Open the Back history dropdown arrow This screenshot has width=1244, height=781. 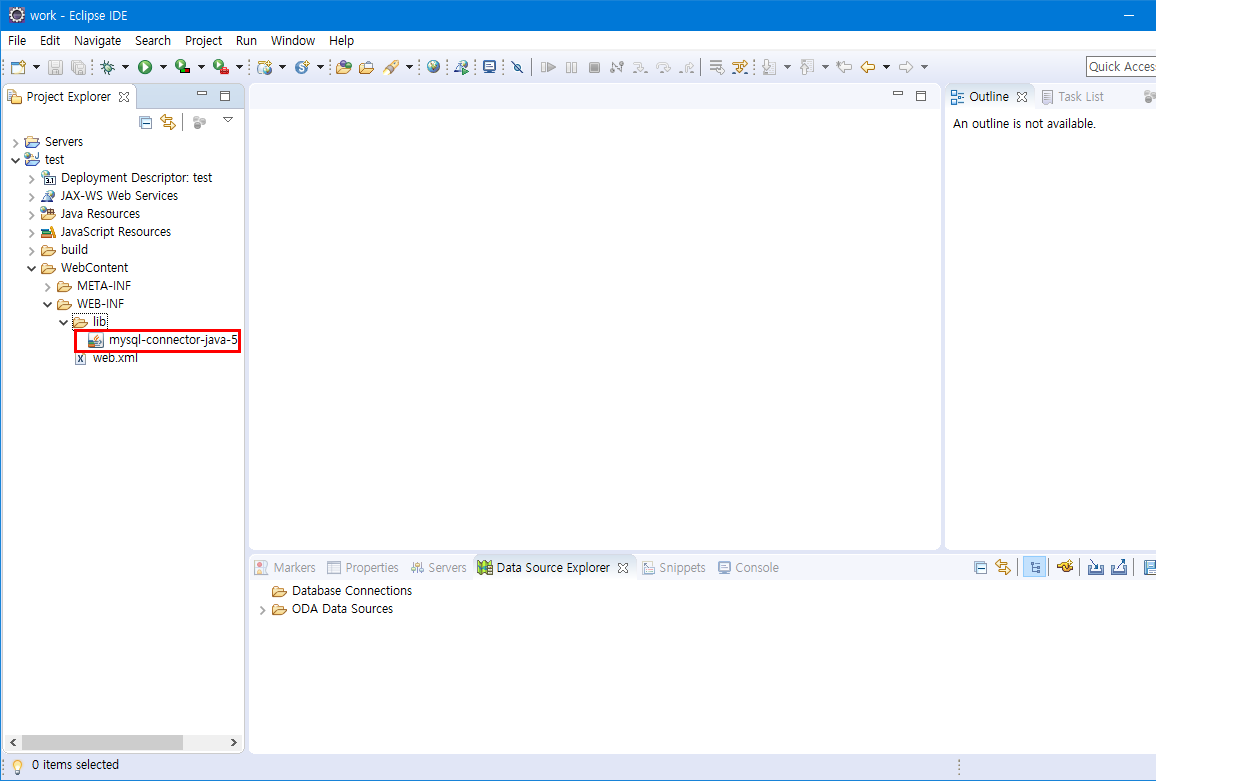pyautogui.click(x=886, y=67)
